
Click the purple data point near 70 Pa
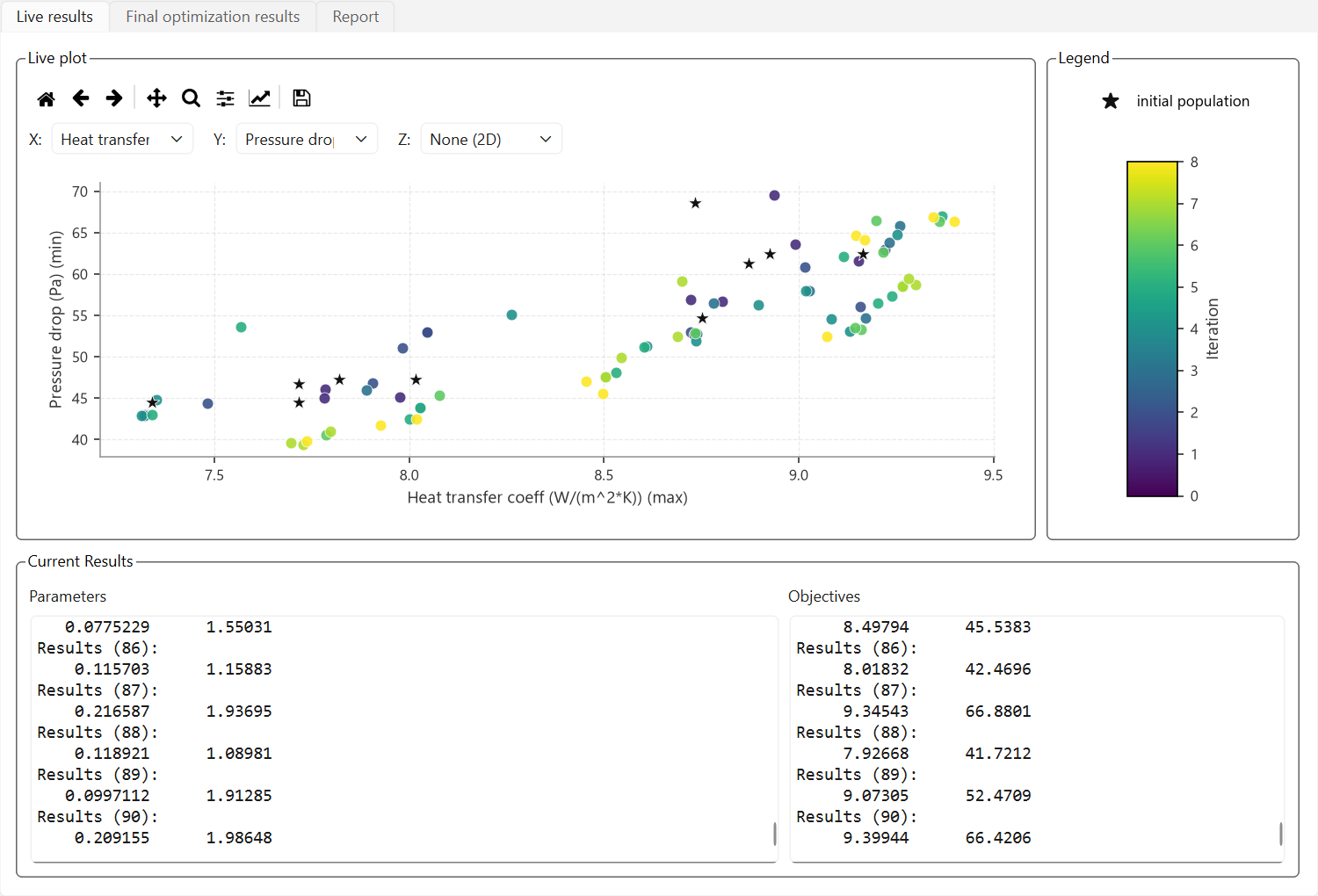pos(774,195)
